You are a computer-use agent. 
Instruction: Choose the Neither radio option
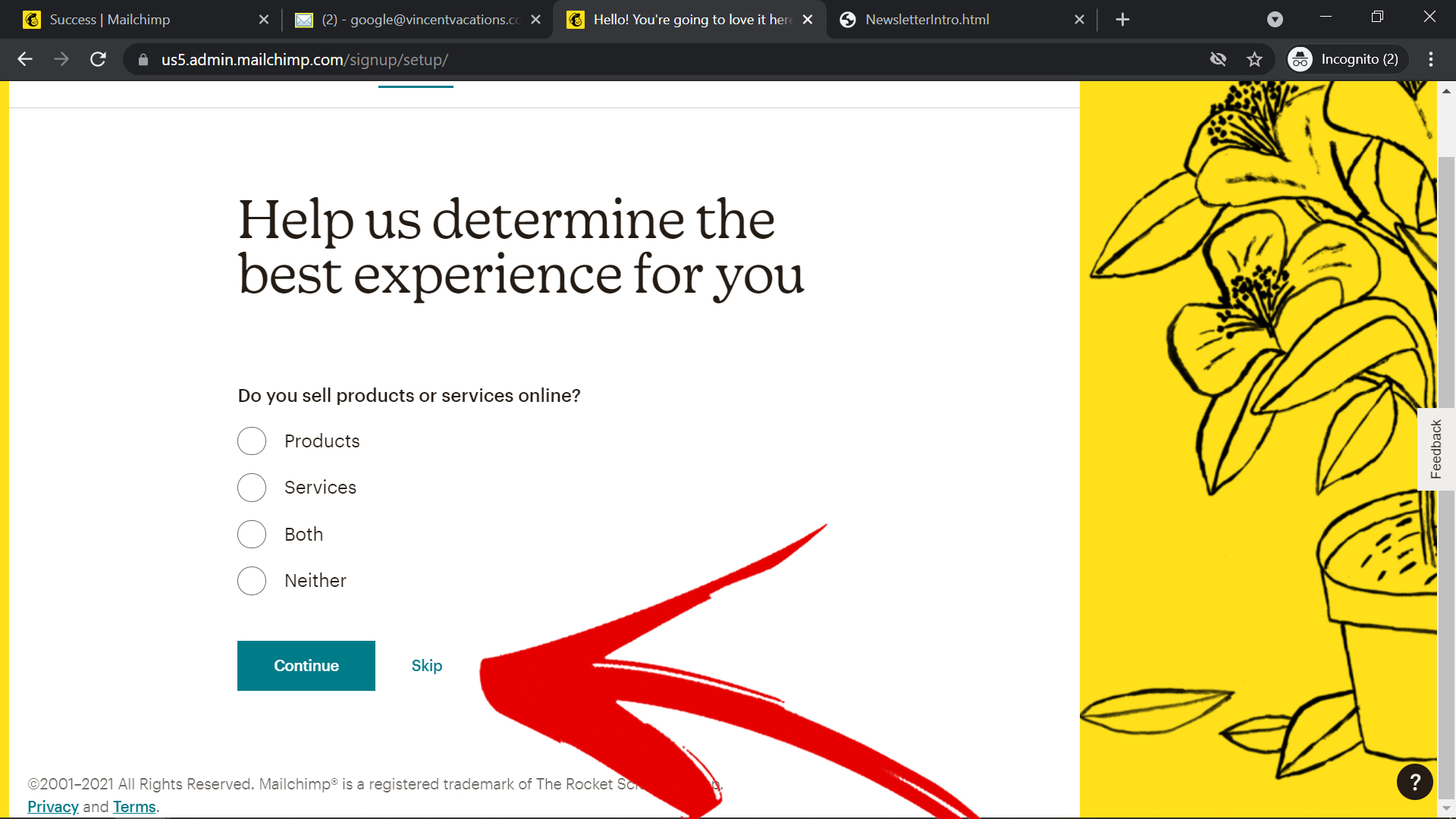tap(252, 581)
